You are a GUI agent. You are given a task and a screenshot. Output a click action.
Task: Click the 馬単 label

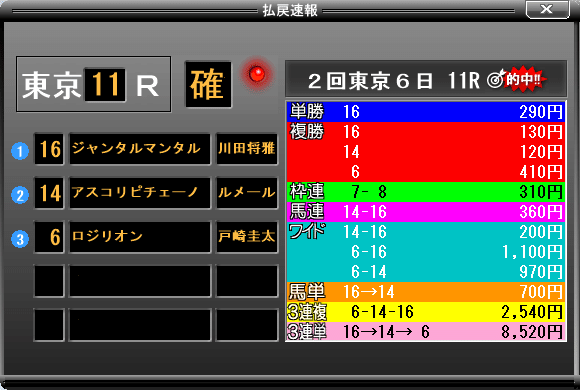[x=307, y=292]
